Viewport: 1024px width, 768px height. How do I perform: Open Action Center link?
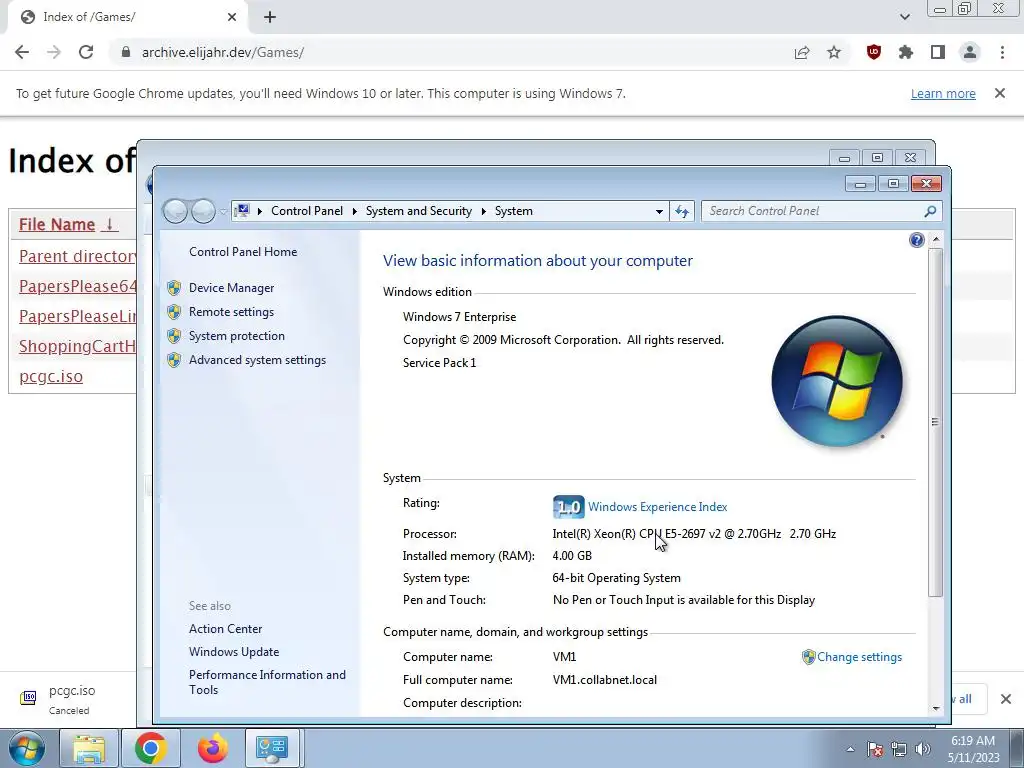click(225, 629)
